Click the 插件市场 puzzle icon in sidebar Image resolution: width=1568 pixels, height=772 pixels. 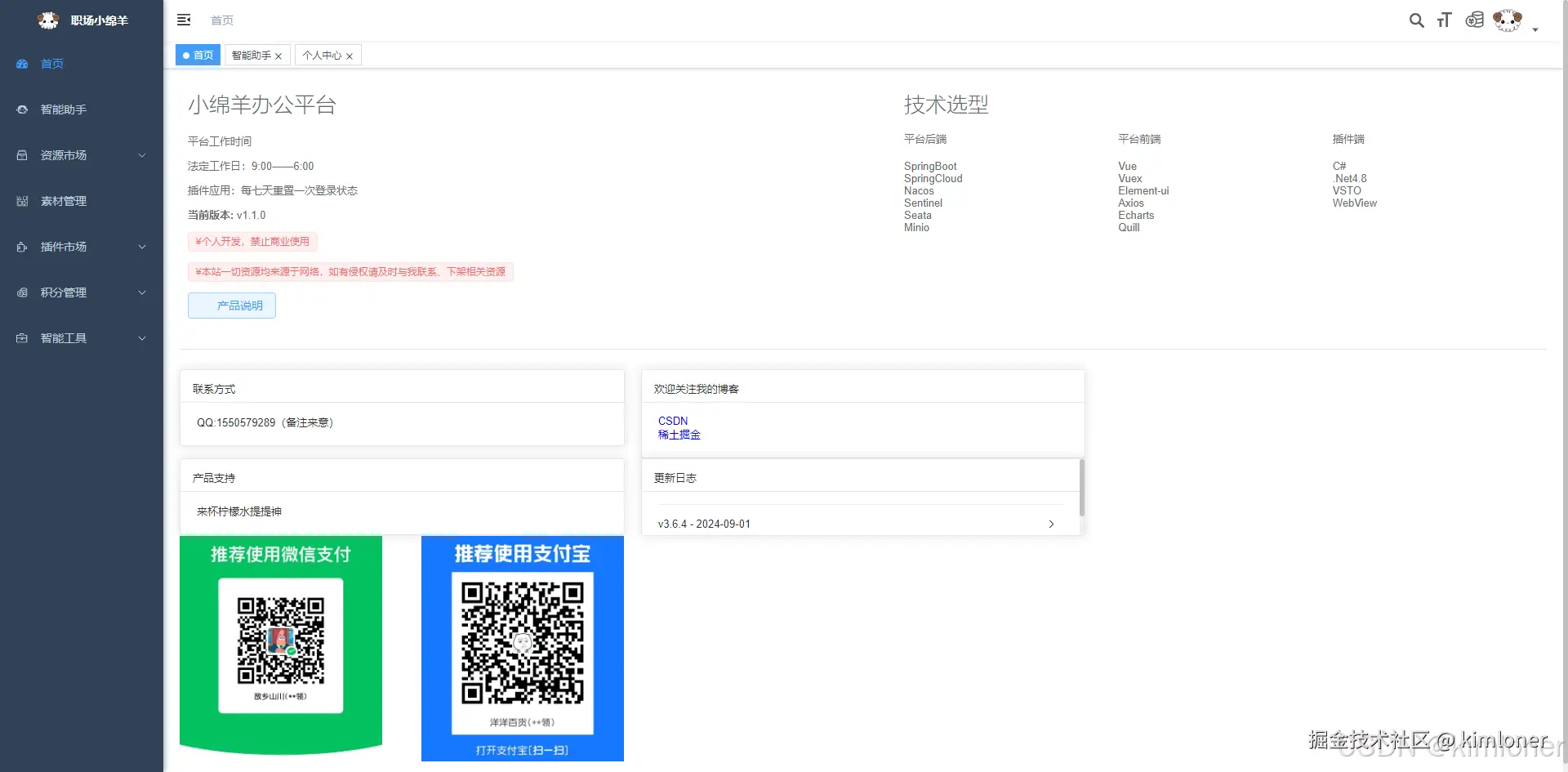[x=22, y=247]
